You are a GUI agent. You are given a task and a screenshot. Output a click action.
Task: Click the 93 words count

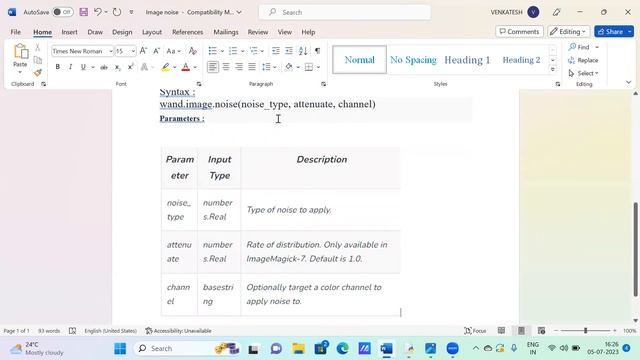pos(49,331)
